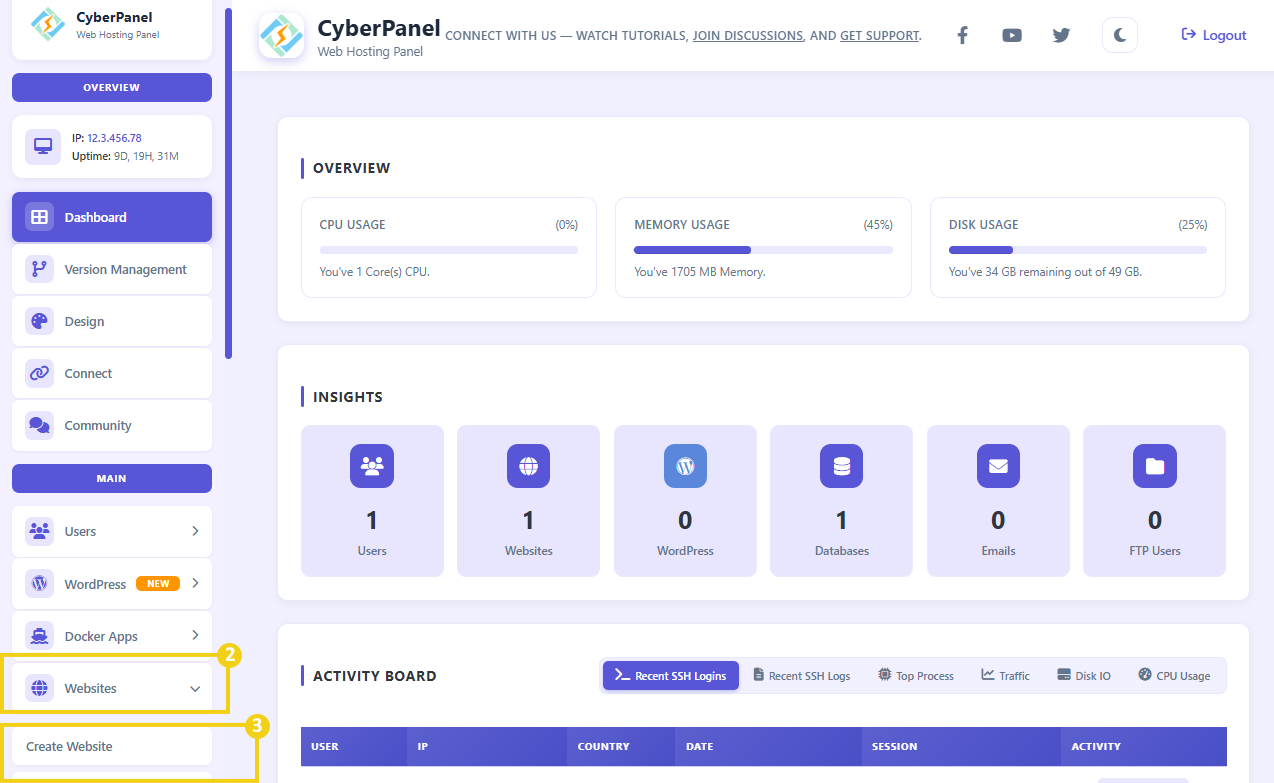Open the FTP Users insight icon

pyautogui.click(x=1154, y=466)
